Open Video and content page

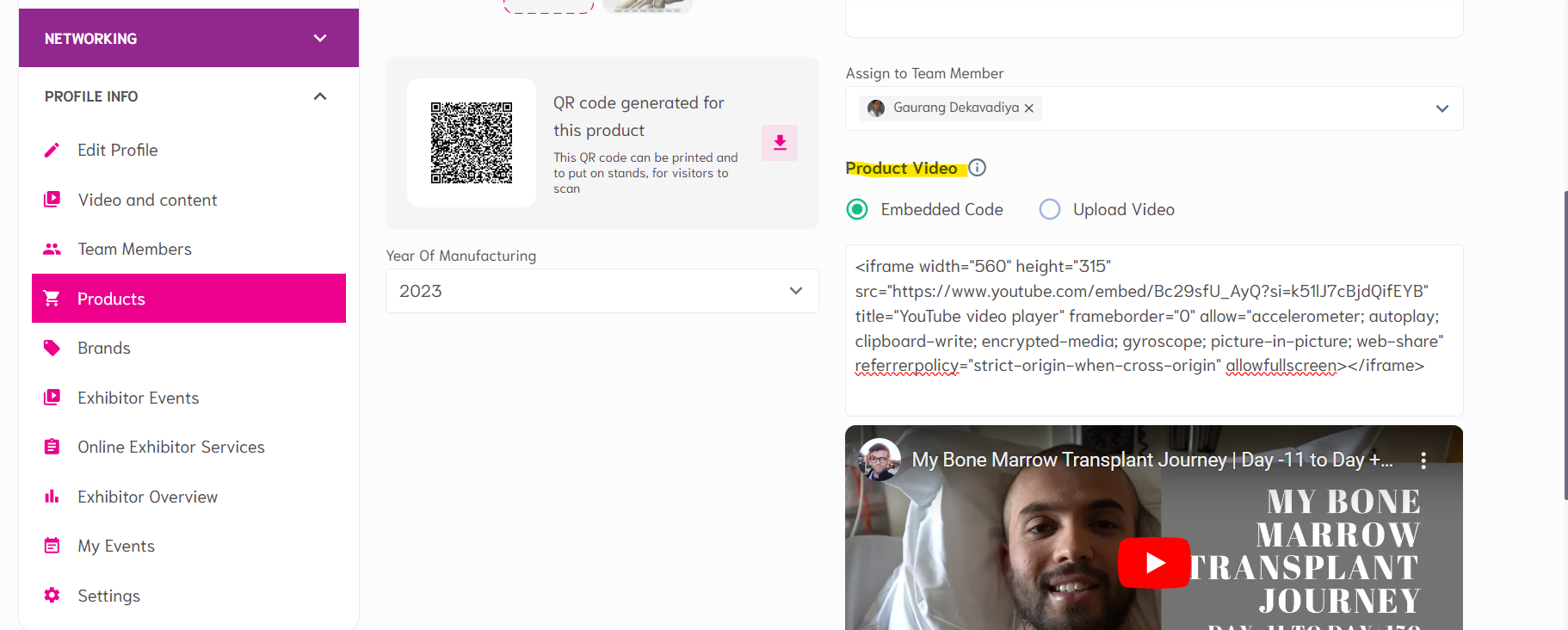click(x=147, y=201)
